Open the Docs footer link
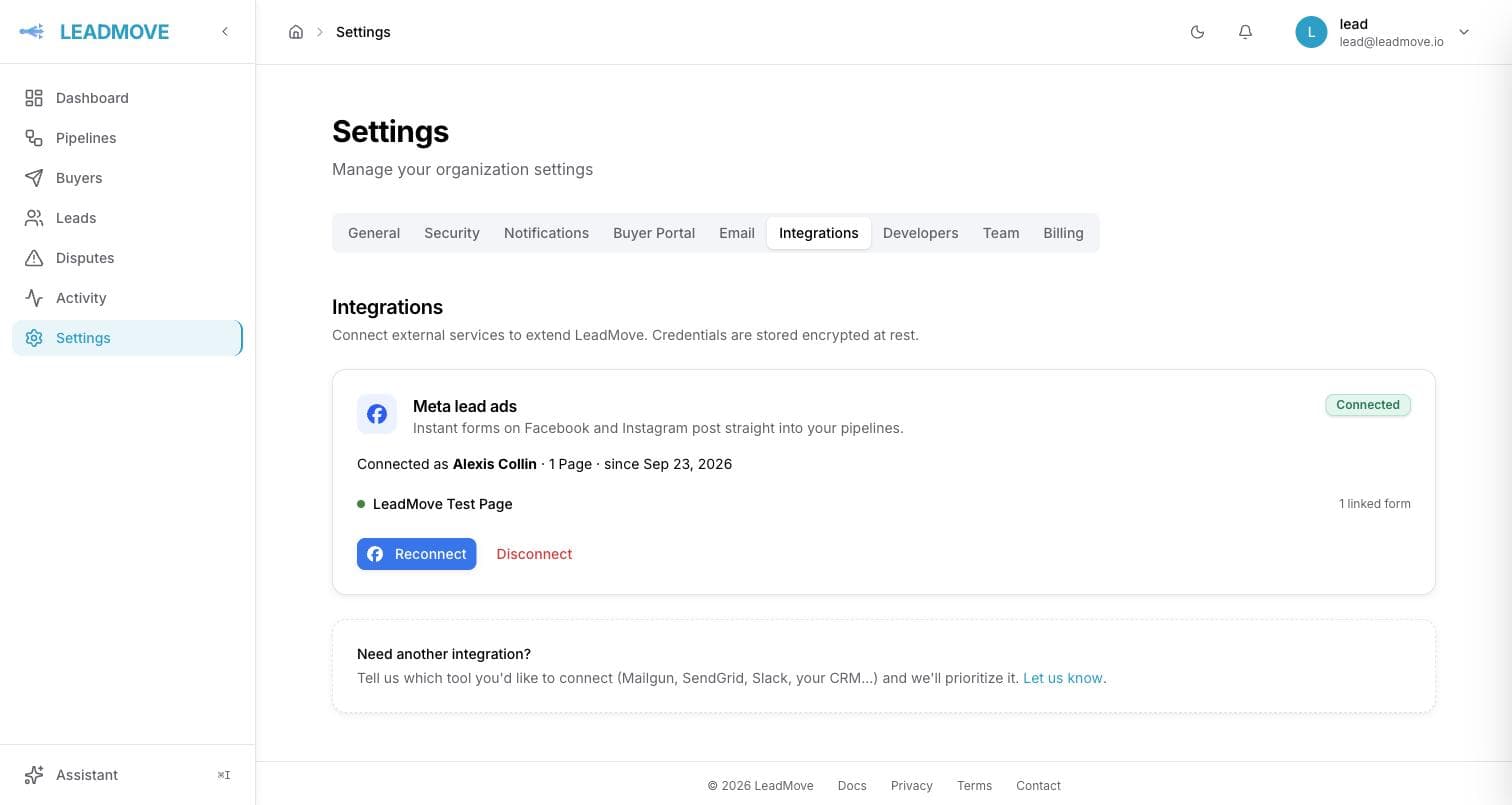The width and height of the screenshot is (1512, 805). point(852,786)
